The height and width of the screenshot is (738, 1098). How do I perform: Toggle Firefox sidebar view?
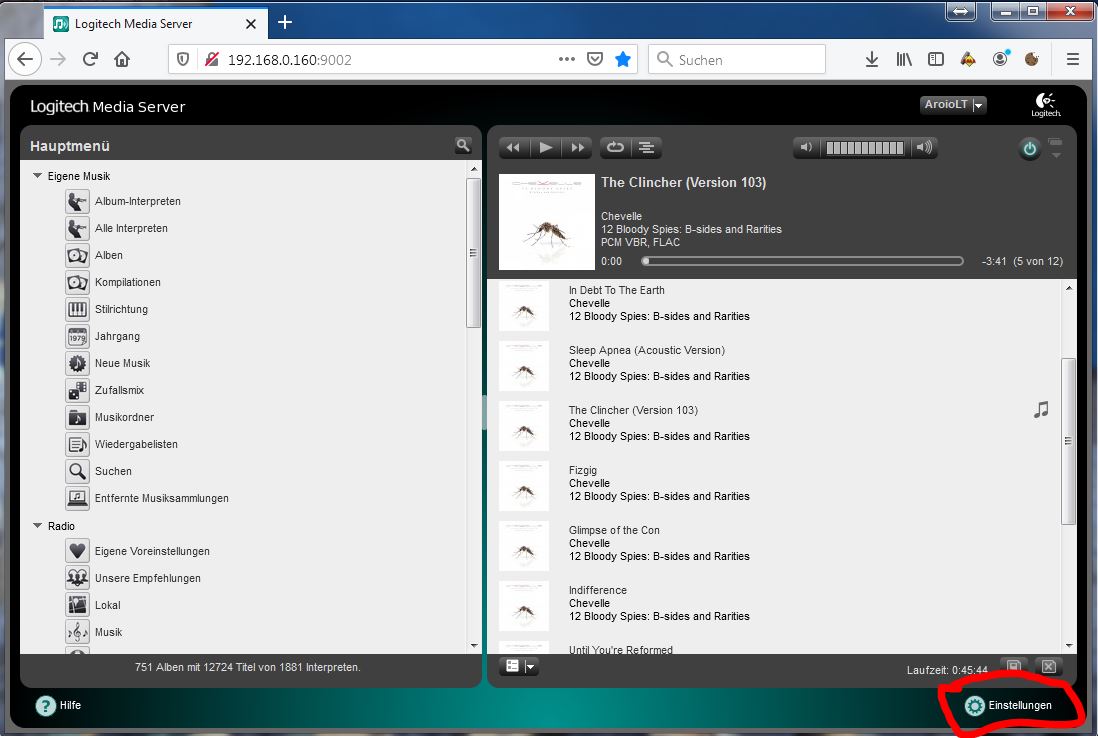pyautogui.click(x=936, y=60)
